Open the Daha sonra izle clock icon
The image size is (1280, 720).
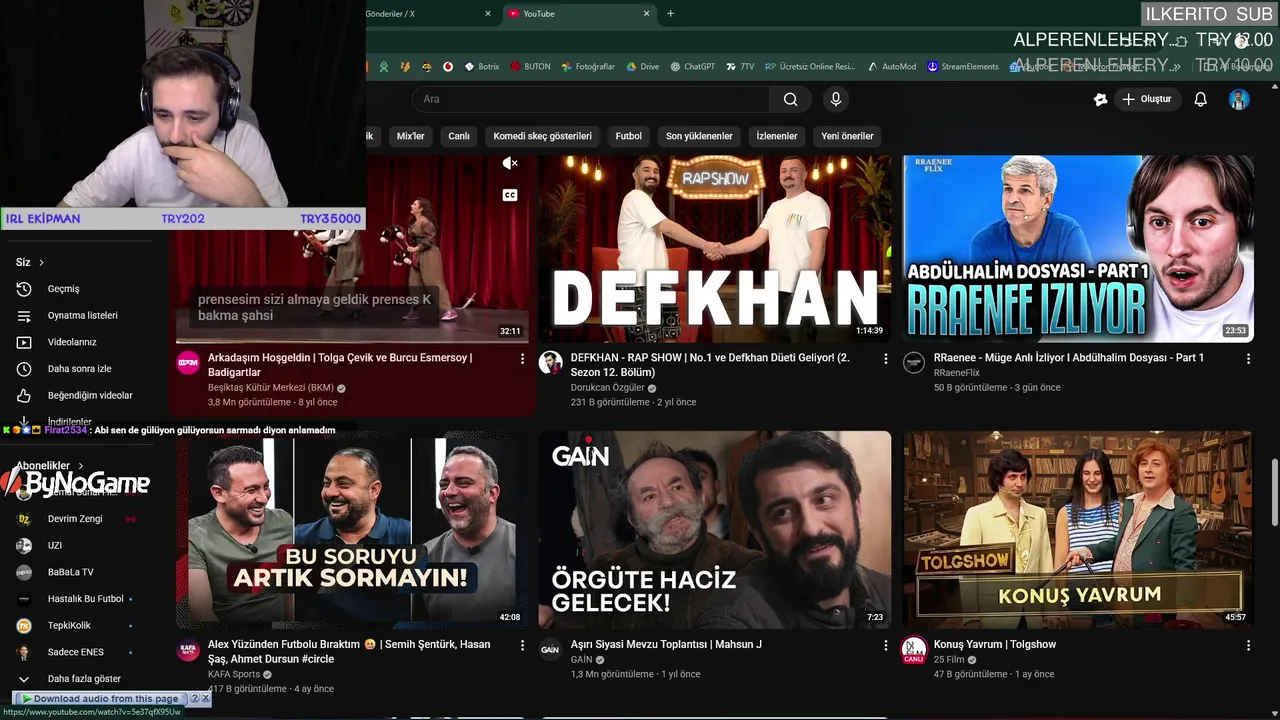[24, 369]
